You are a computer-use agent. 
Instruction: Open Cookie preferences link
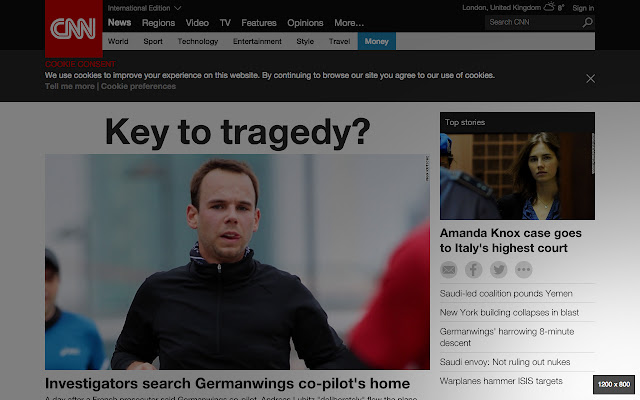(138, 86)
